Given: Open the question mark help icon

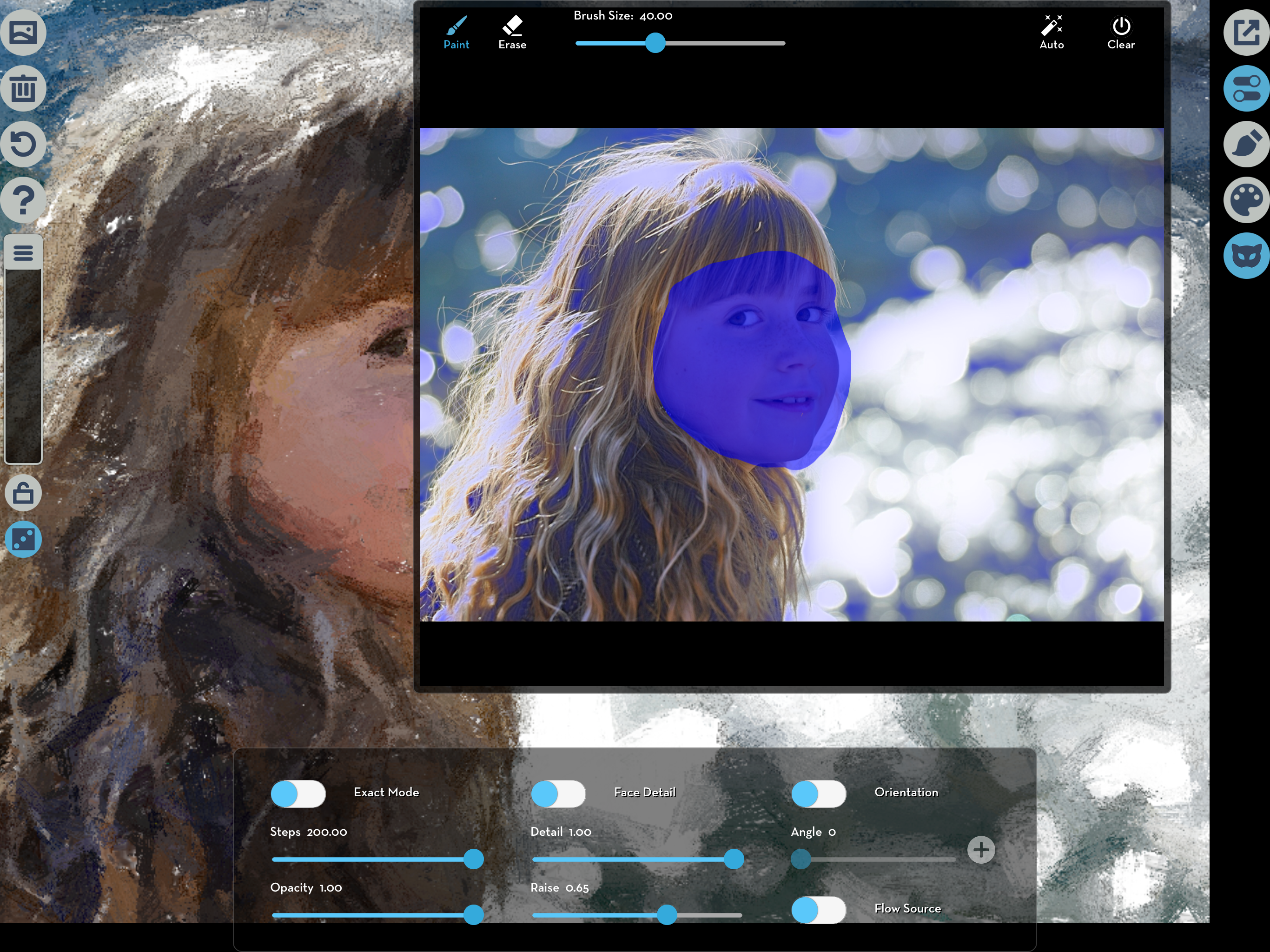Looking at the screenshot, I should coord(23,200).
